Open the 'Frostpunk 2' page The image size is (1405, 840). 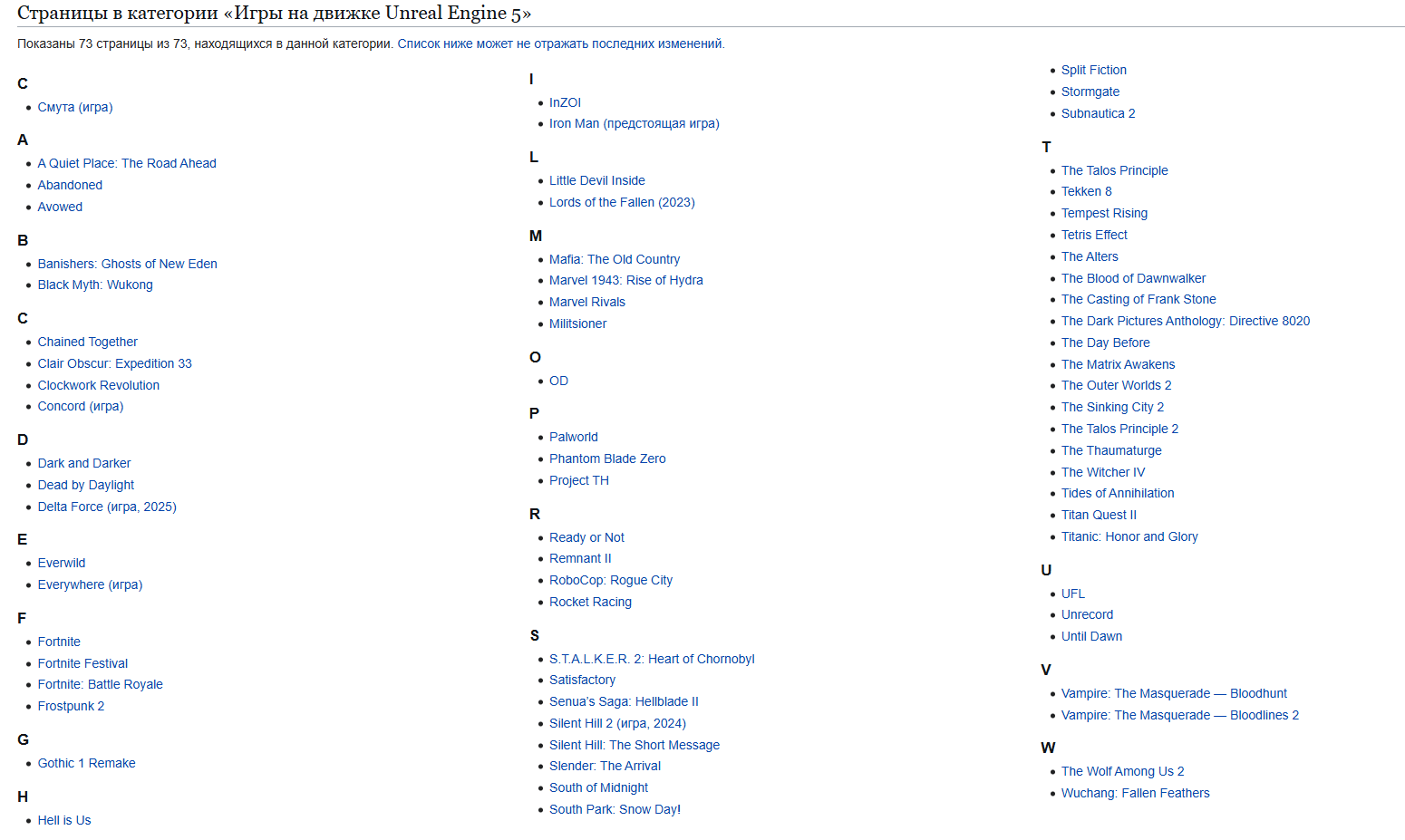(71, 706)
